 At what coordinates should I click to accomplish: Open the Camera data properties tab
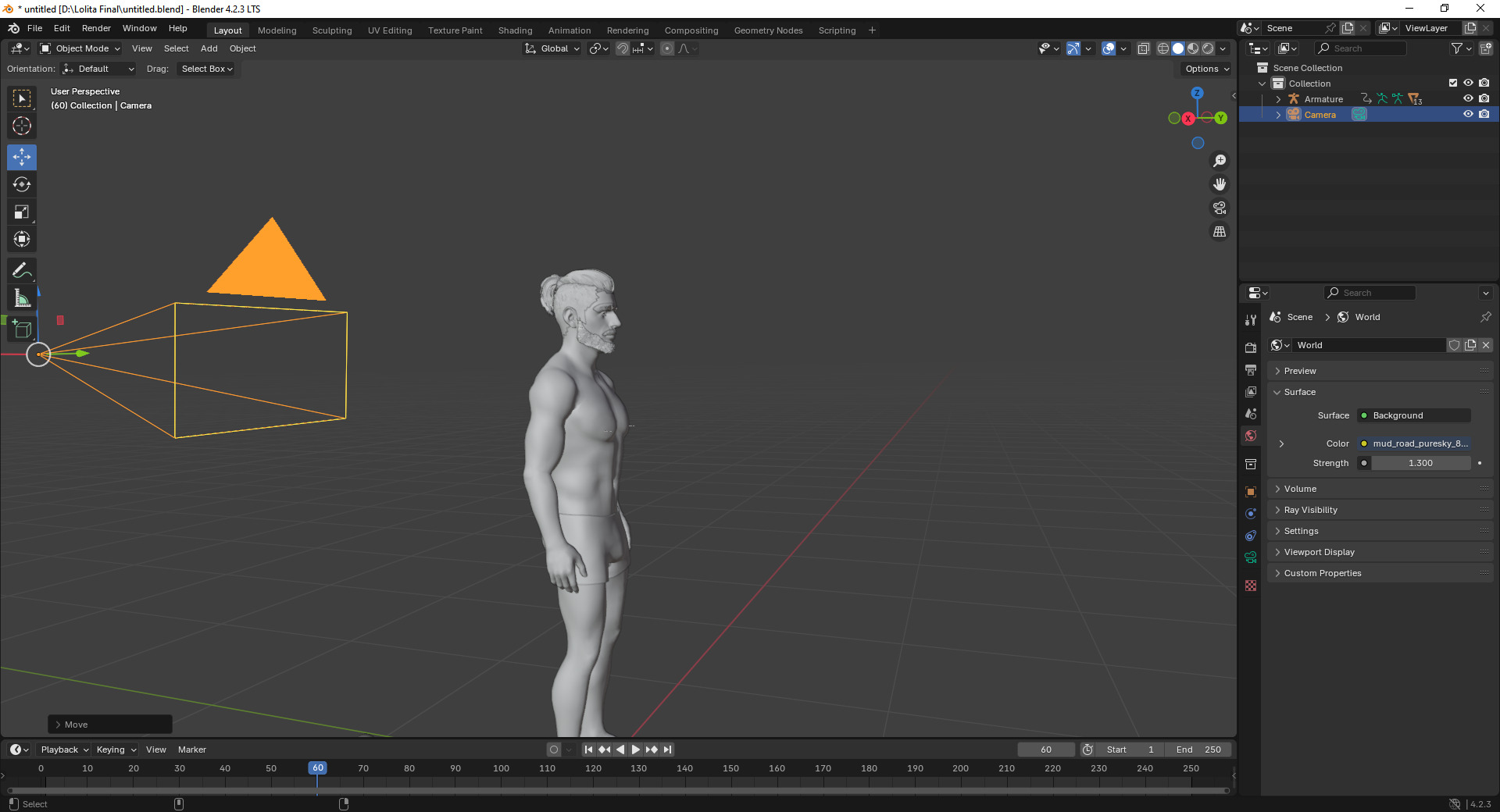click(1251, 557)
